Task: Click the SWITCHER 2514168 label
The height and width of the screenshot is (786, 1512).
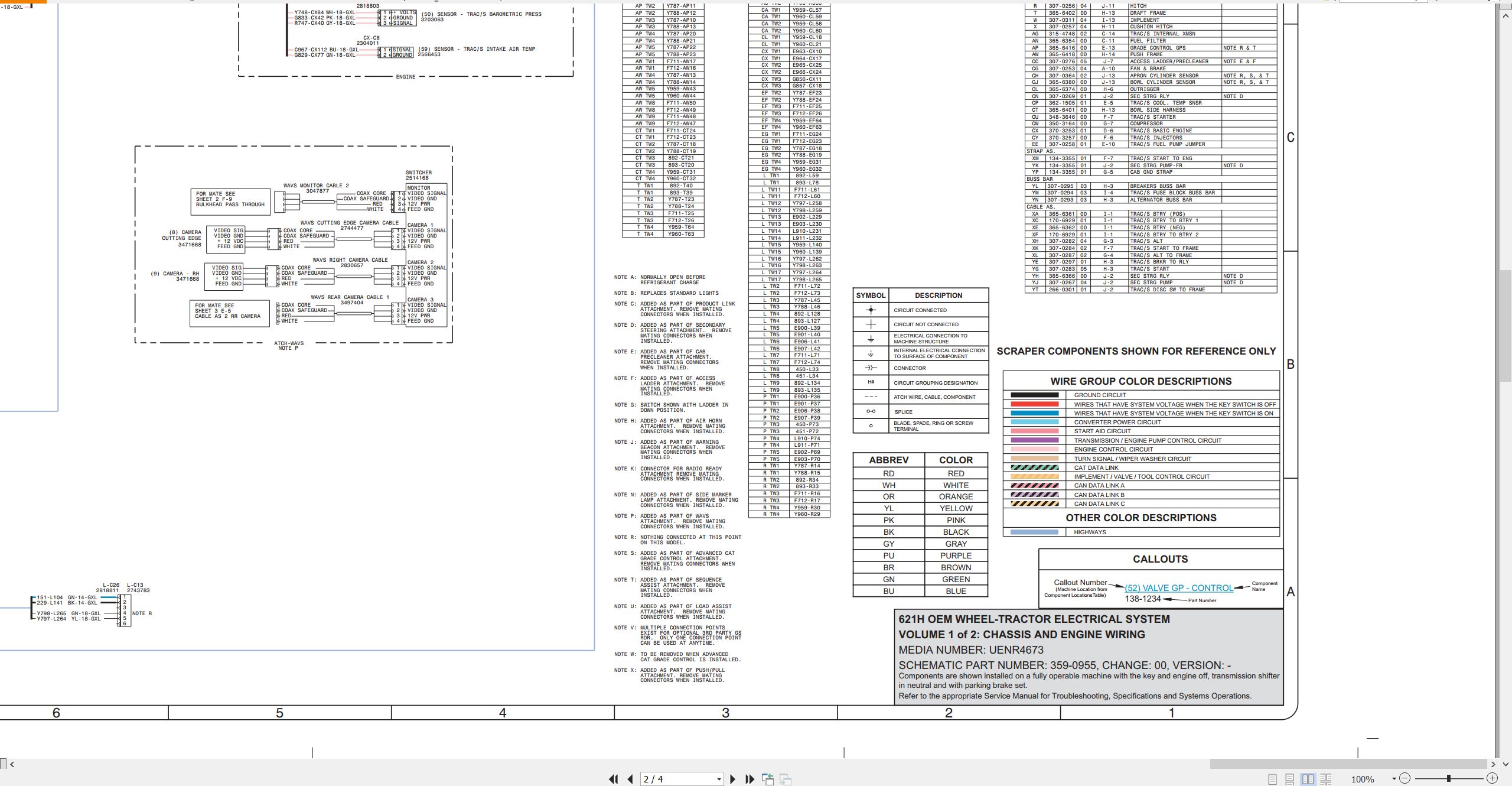Action: pos(418,175)
